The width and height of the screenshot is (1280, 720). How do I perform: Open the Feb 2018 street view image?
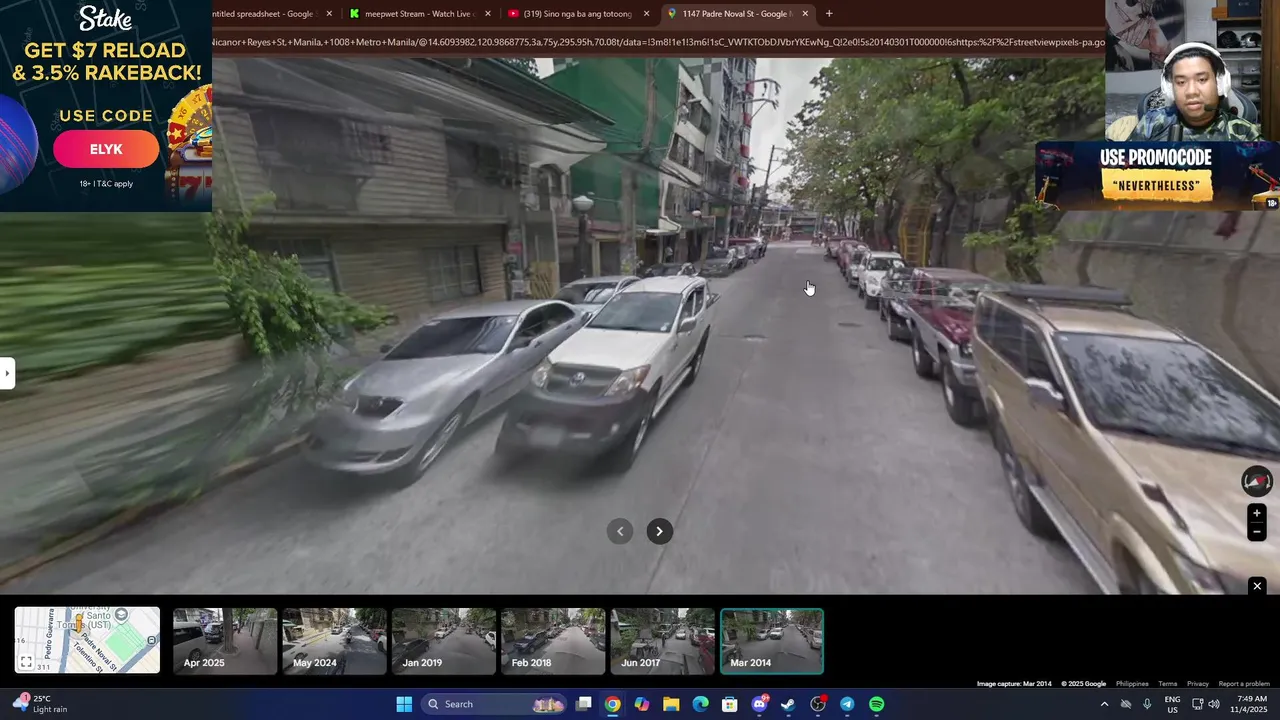coord(553,641)
